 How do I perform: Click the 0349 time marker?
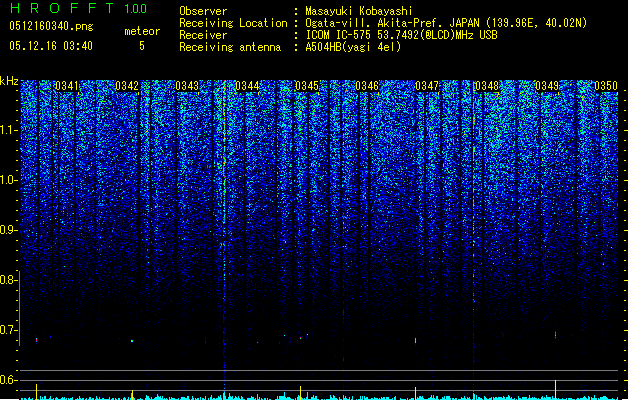(547, 86)
